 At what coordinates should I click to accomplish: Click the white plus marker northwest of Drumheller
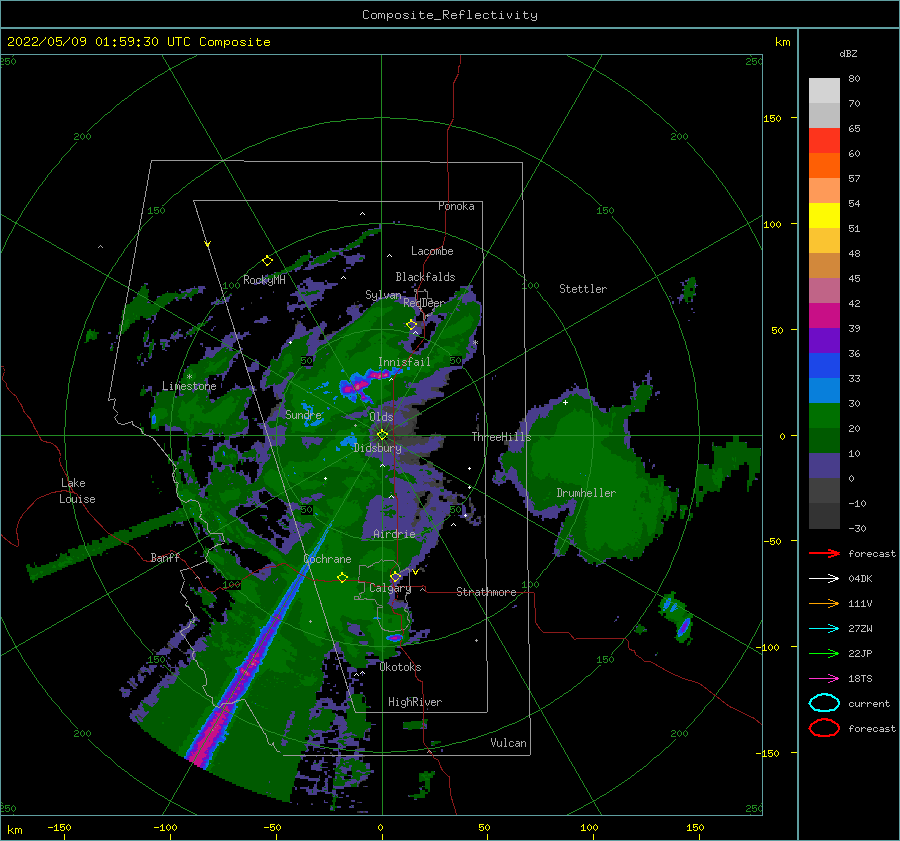pos(565,402)
